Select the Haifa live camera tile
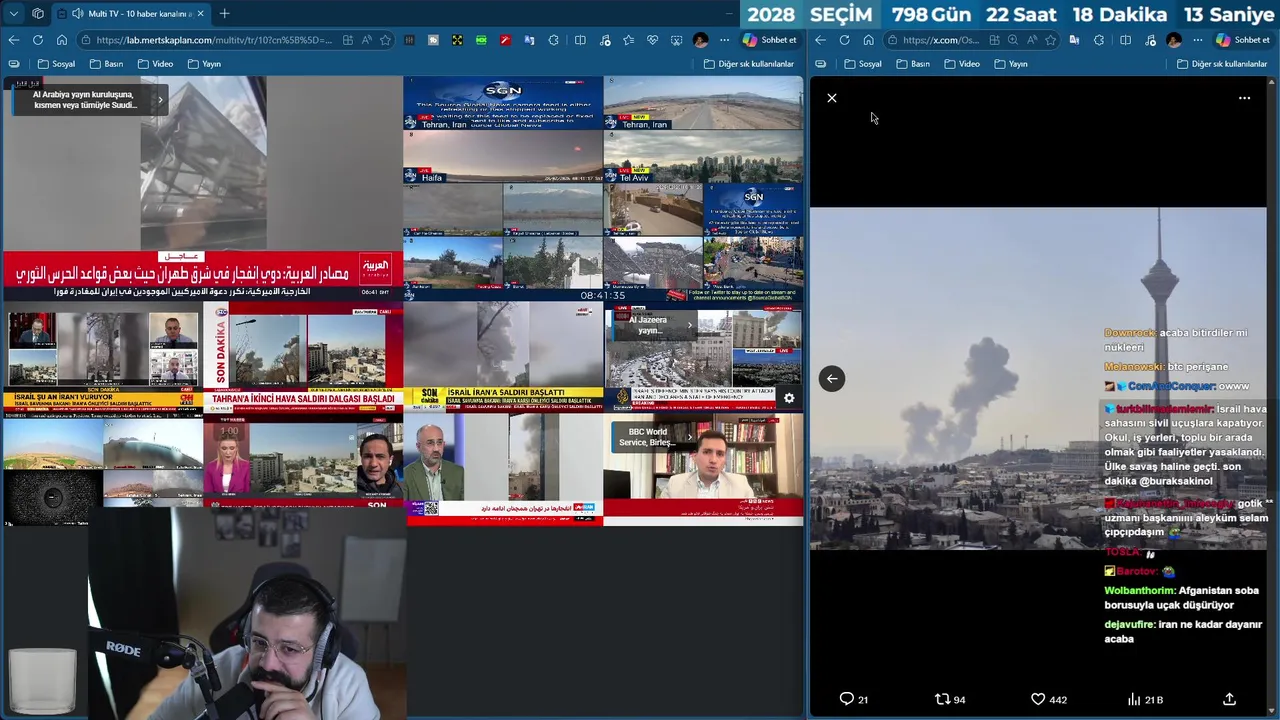 point(503,156)
